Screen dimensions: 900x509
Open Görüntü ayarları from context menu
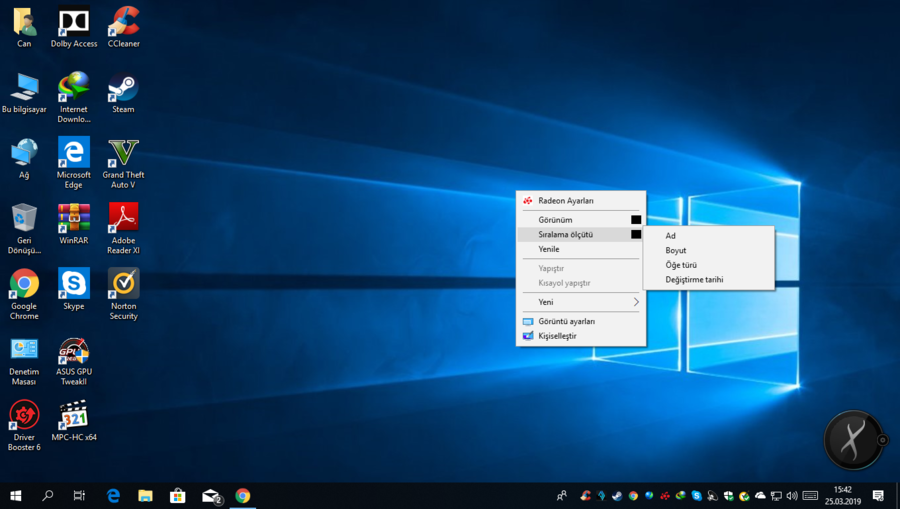coord(566,321)
